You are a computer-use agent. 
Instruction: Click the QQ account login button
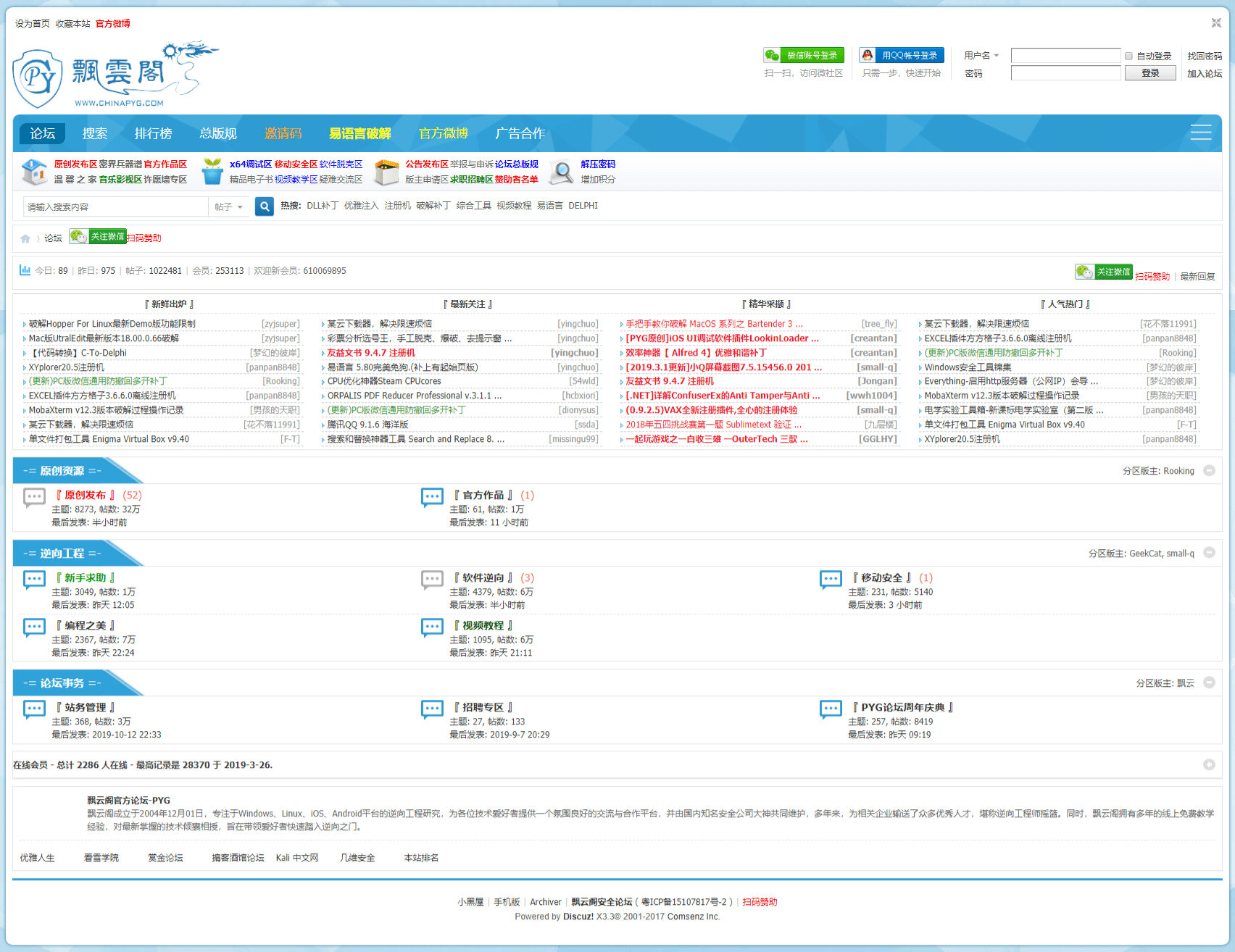[901, 55]
